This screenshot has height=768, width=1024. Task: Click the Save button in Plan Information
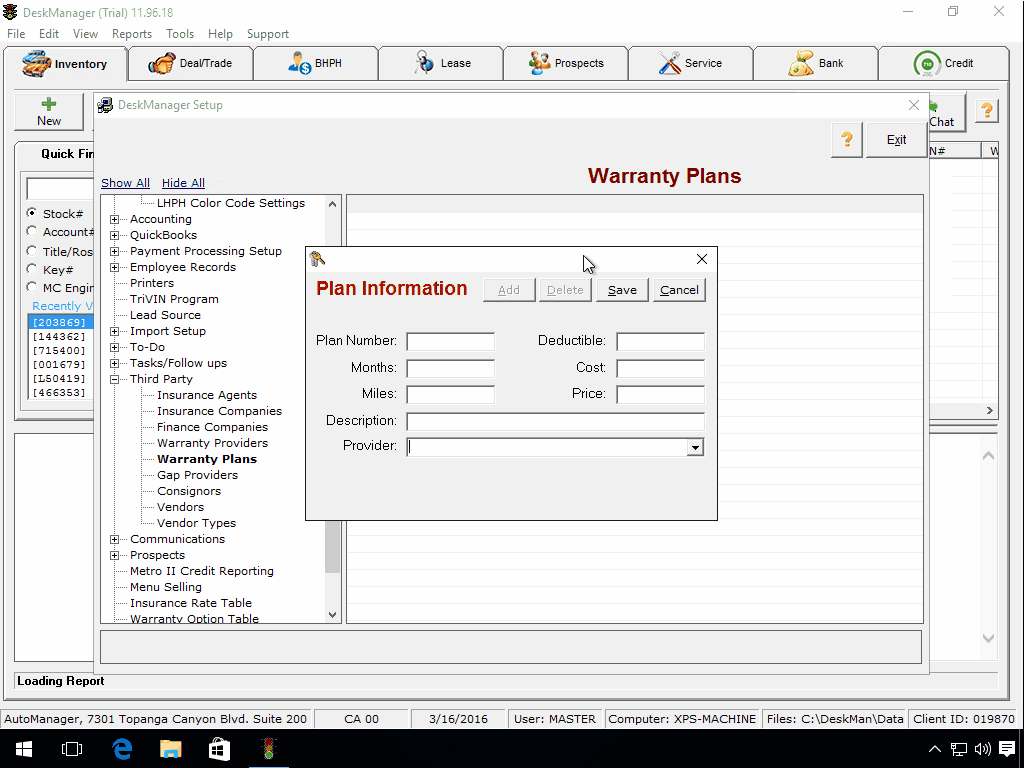(x=622, y=290)
